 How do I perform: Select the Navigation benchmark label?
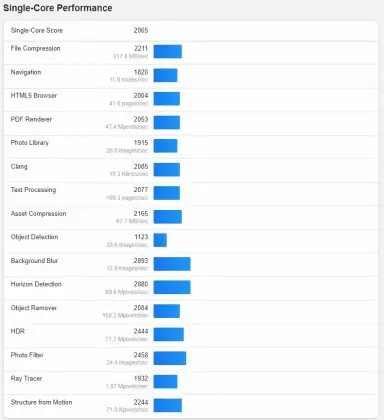click(26, 72)
